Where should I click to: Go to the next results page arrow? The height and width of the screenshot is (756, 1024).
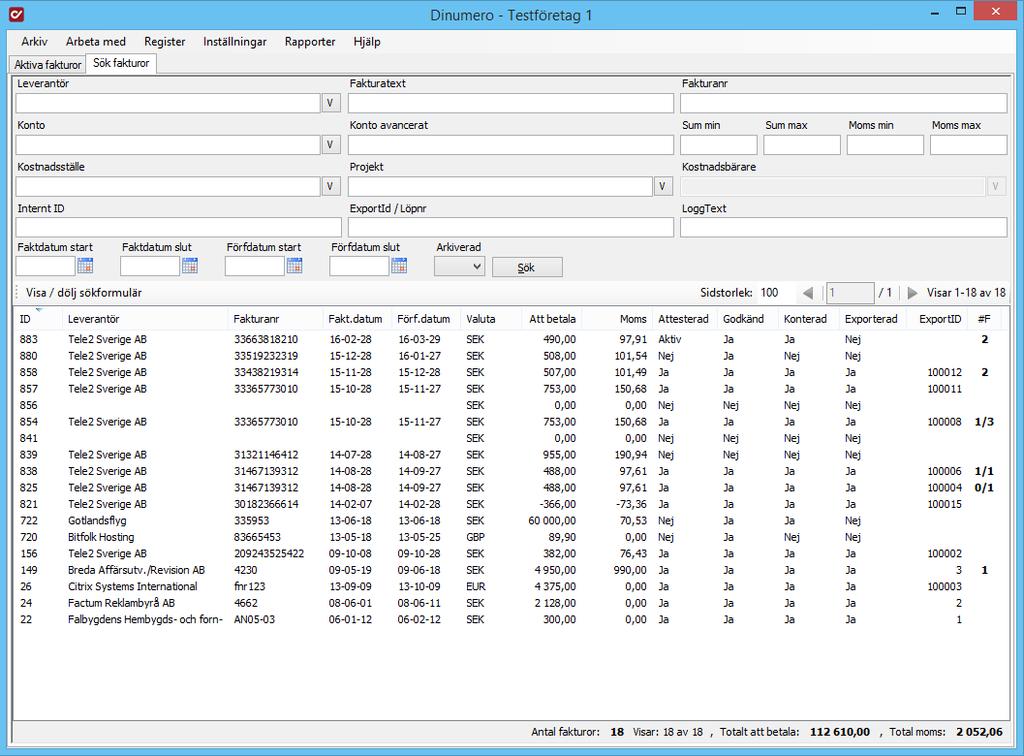click(x=912, y=293)
